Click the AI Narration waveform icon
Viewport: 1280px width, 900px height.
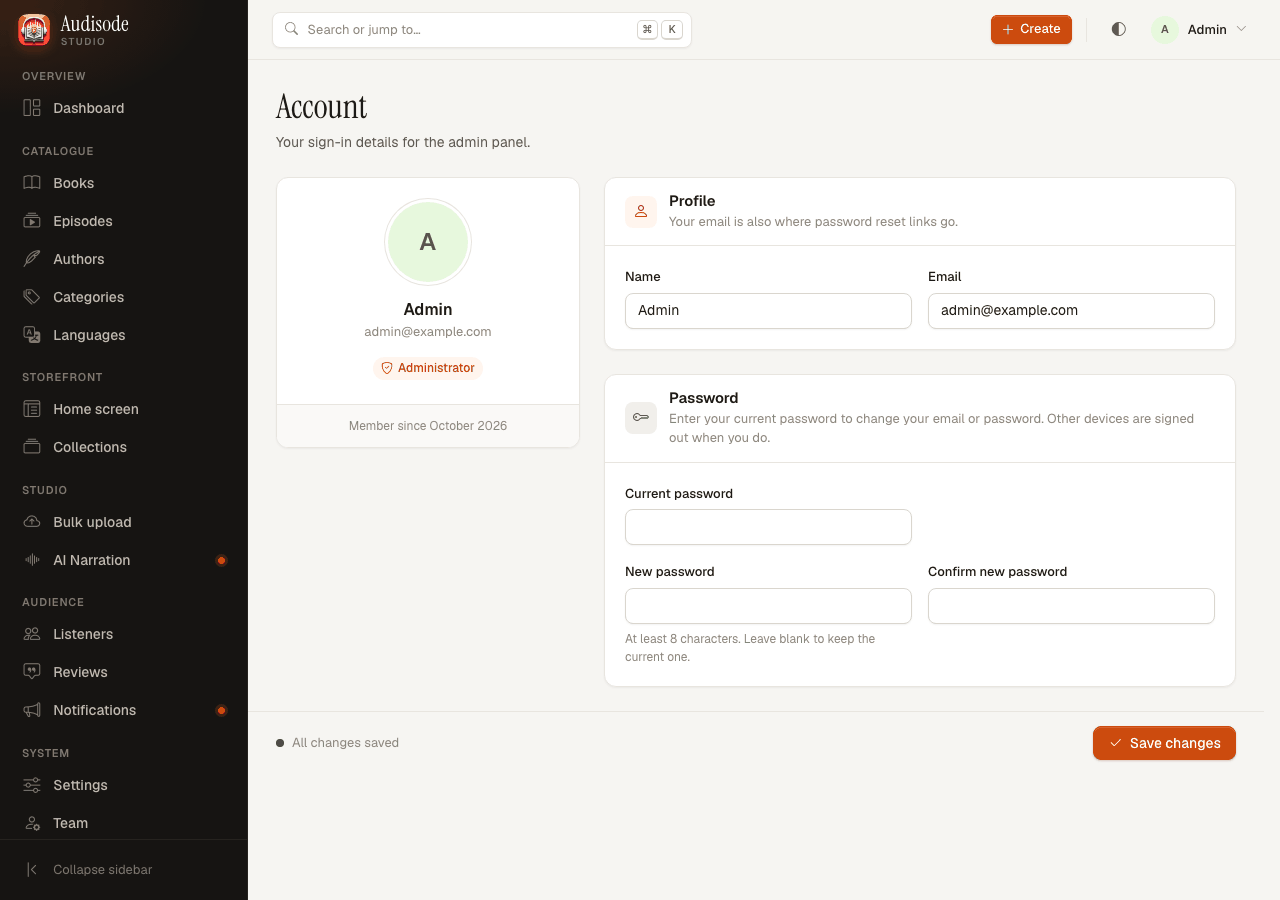(x=32, y=560)
